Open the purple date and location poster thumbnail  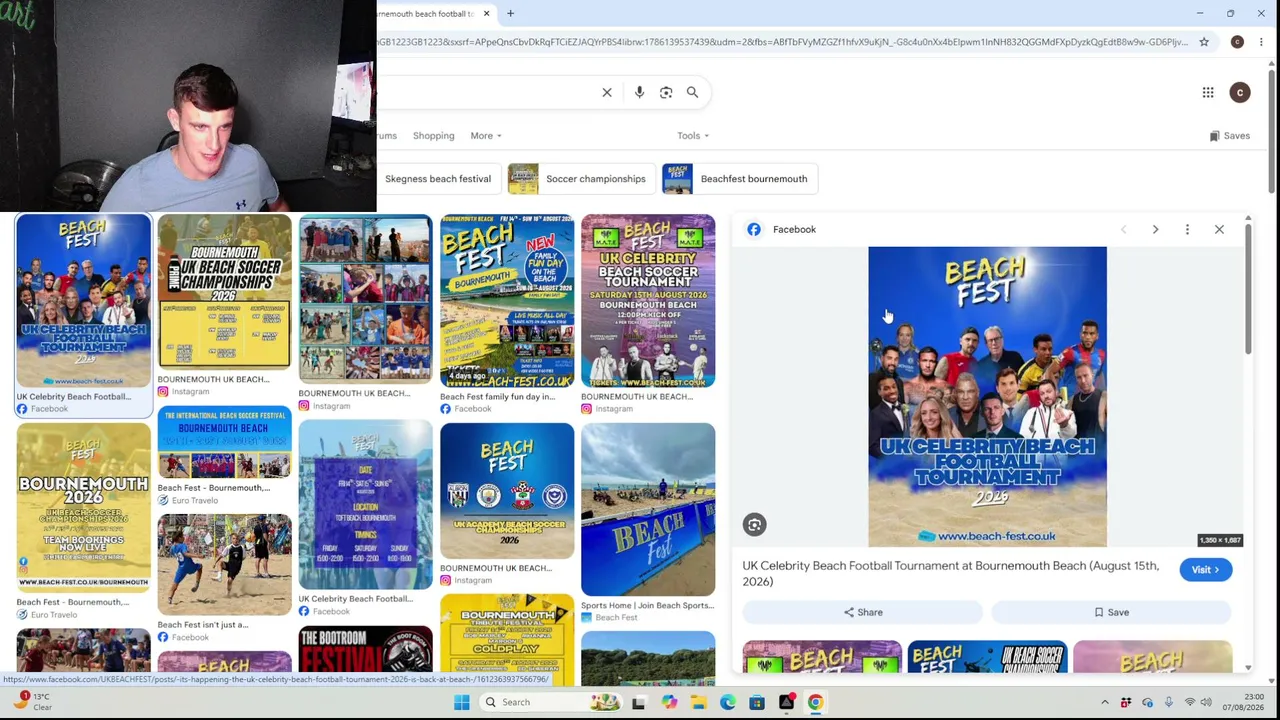pos(365,505)
